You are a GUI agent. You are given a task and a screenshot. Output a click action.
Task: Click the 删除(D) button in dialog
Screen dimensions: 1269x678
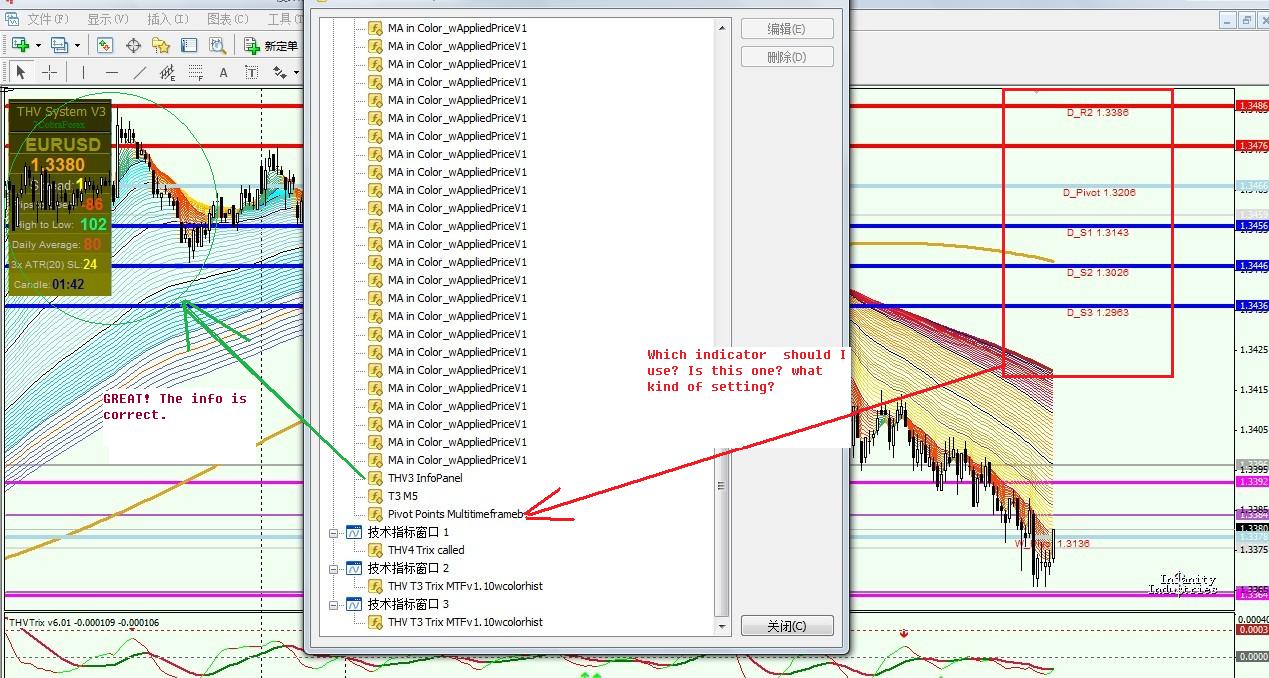[787, 57]
